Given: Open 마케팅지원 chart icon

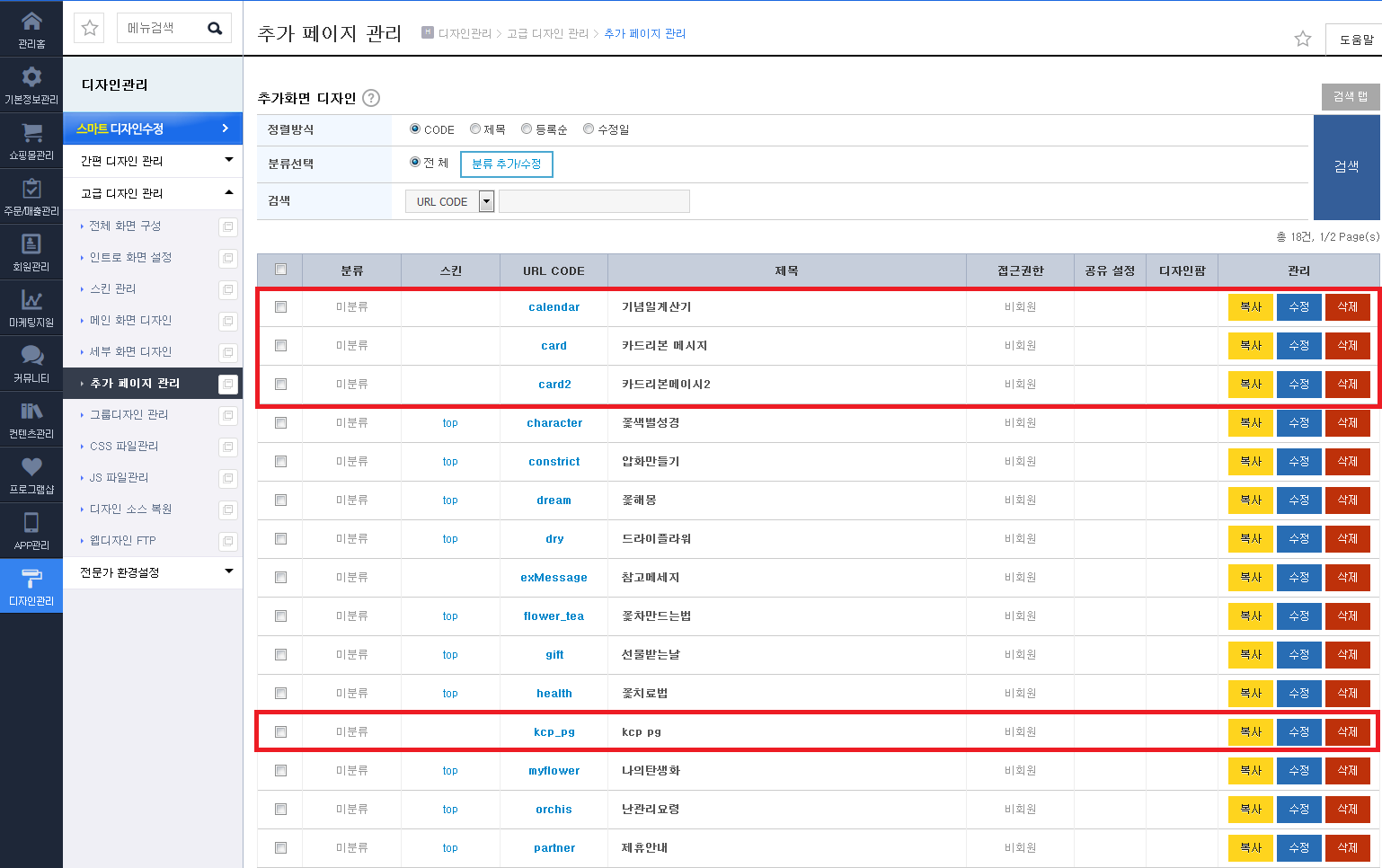Looking at the screenshot, I should 31,300.
